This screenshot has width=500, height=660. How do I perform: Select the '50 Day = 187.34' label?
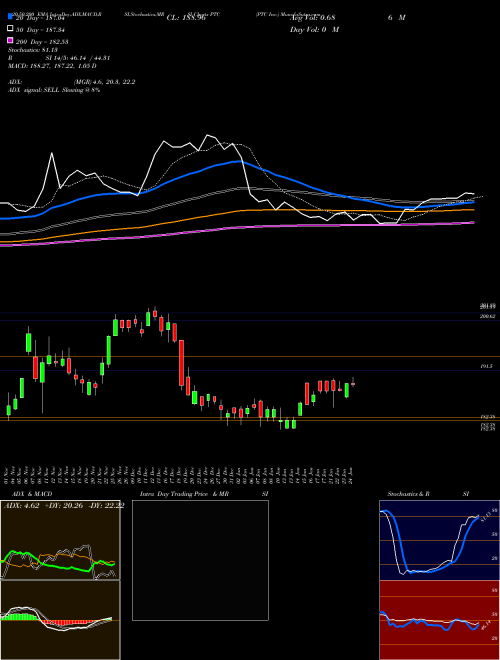point(42,30)
